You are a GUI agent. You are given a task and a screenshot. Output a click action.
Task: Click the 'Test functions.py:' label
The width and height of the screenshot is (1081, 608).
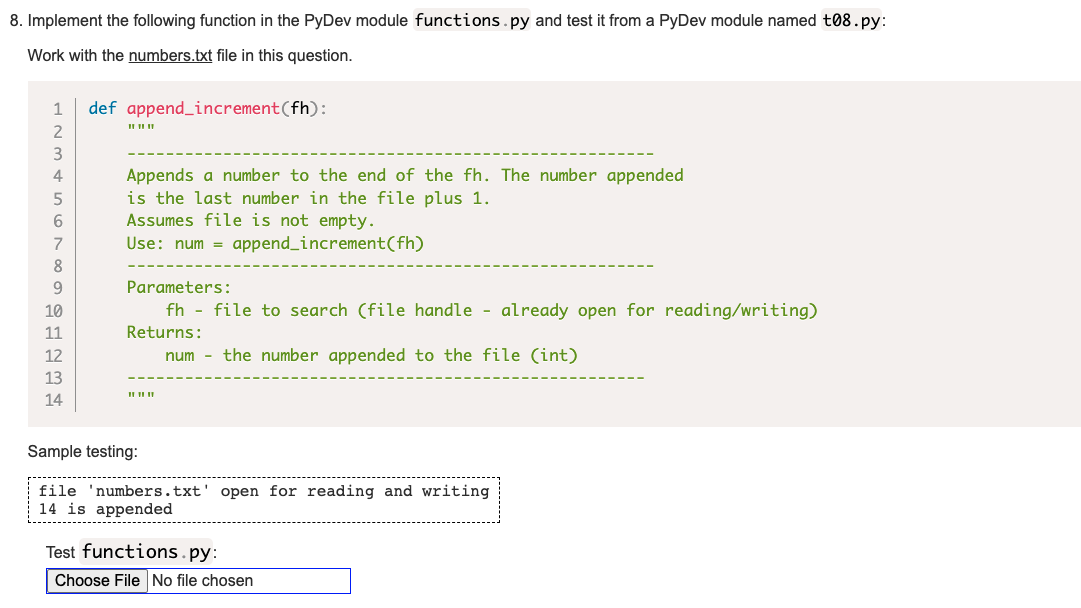tap(130, 551)
